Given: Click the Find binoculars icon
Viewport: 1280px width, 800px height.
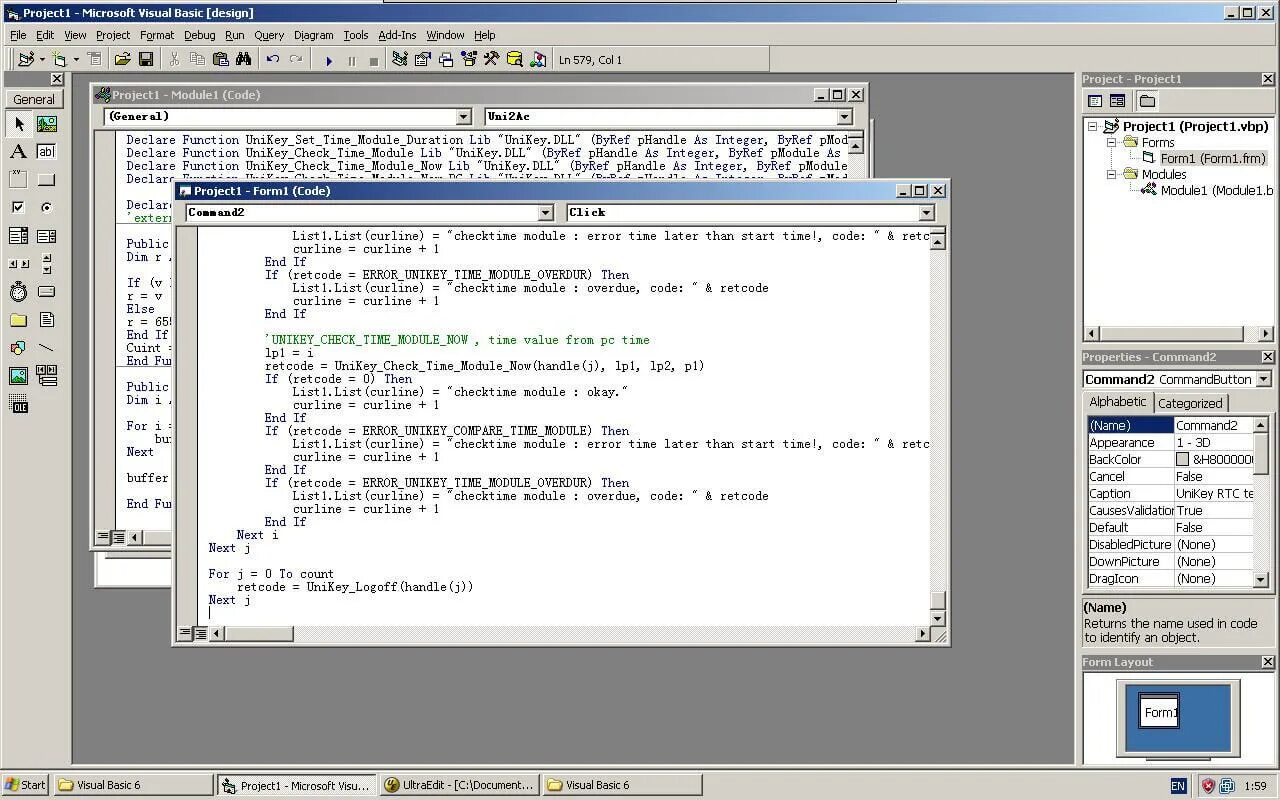Looking at the screenshot, I should [x=243, y=60].
